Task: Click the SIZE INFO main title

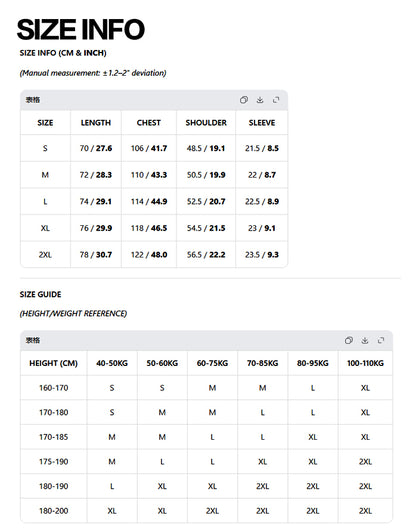Action: (x=81, y=29)
